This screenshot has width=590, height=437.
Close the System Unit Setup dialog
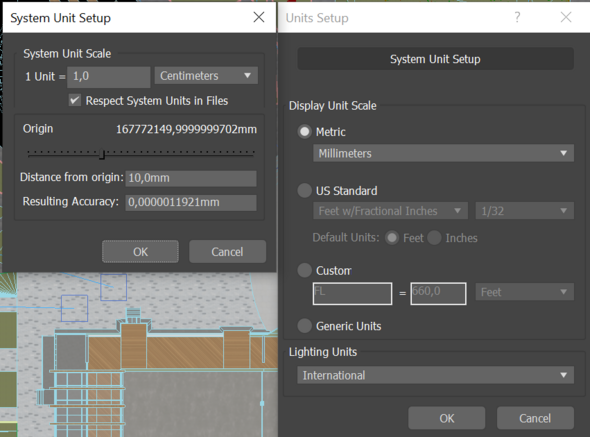[259, 17]
